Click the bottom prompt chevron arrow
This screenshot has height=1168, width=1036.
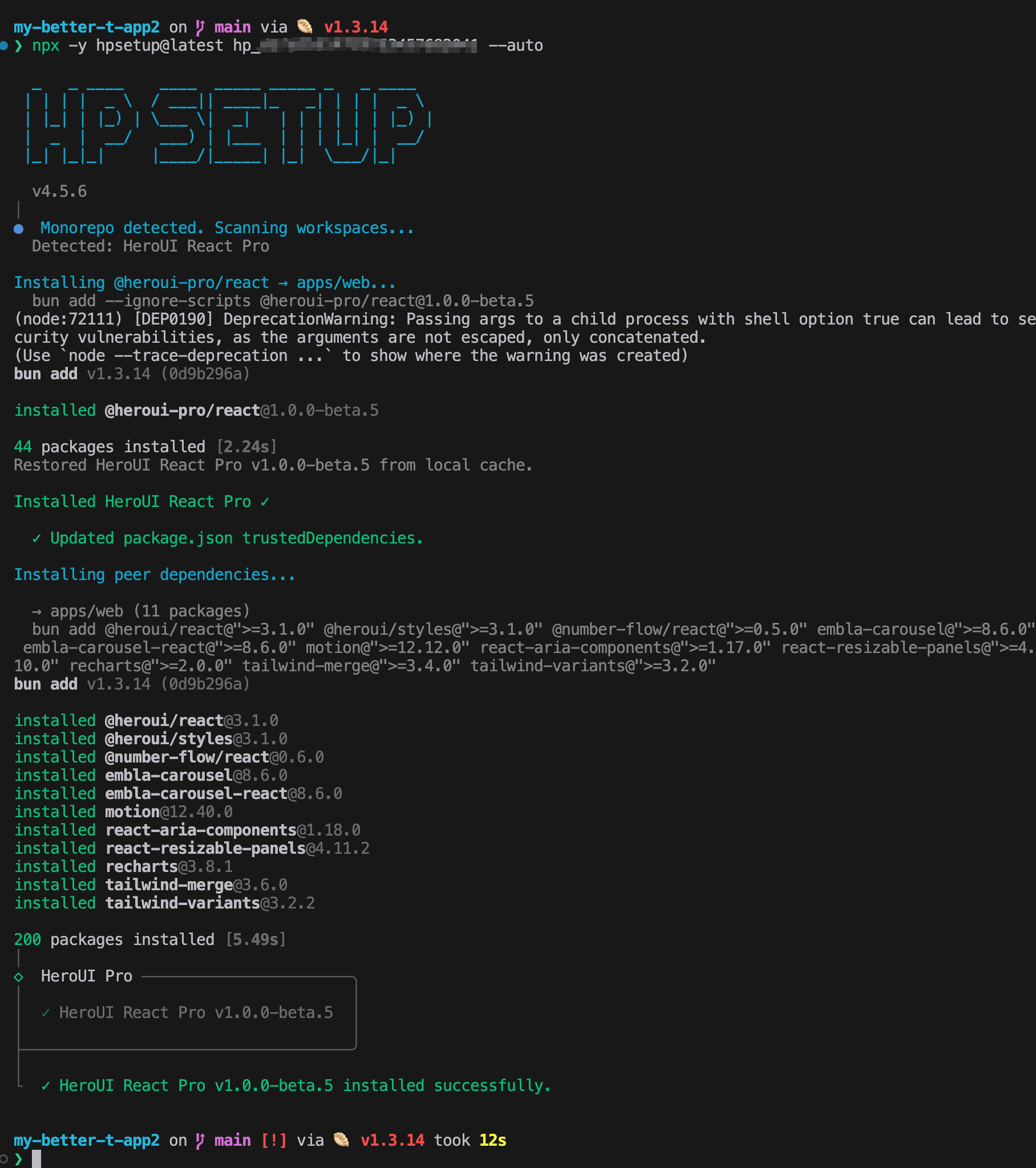tap(18, 1159)
